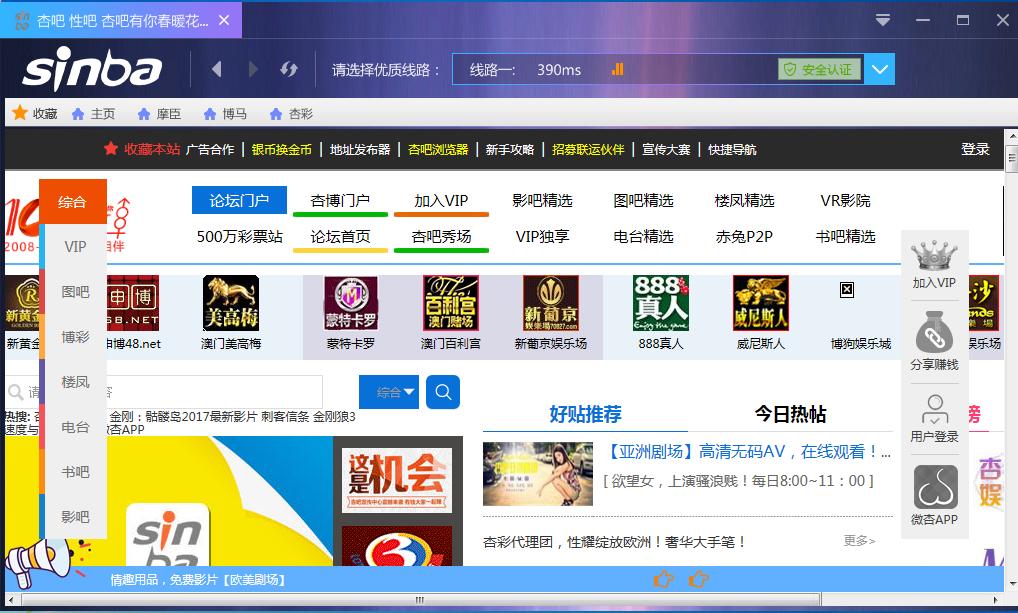Open the VR影院 navigation item
This screenshot has width=1018, height=613.
click(845, 201)
